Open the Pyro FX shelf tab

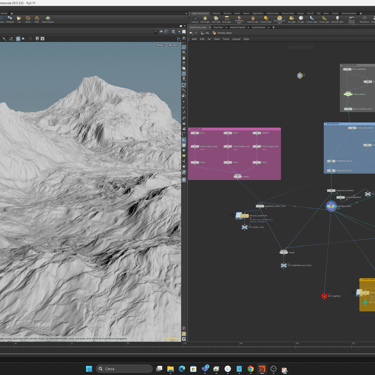[x=310, y=13]
